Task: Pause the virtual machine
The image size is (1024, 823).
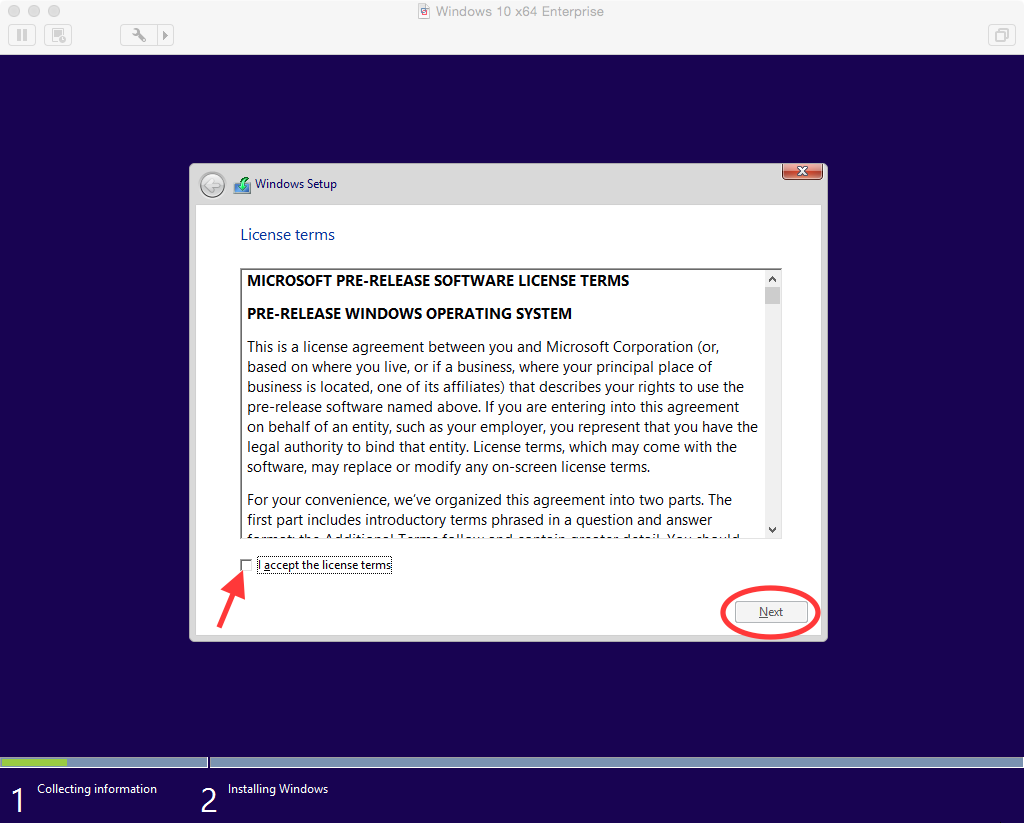Action: [x=22, y=35]
